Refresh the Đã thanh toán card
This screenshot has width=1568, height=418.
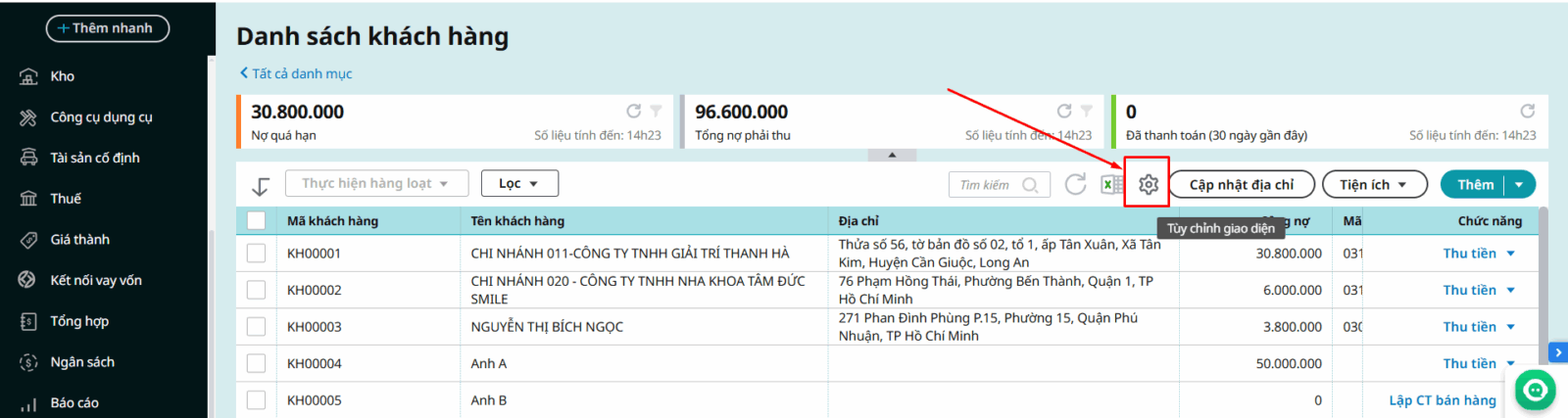(1527, 112)
